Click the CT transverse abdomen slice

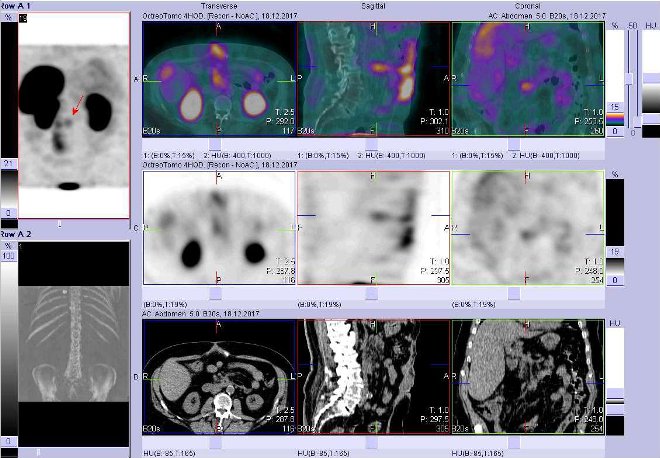[x=220, y=376]
